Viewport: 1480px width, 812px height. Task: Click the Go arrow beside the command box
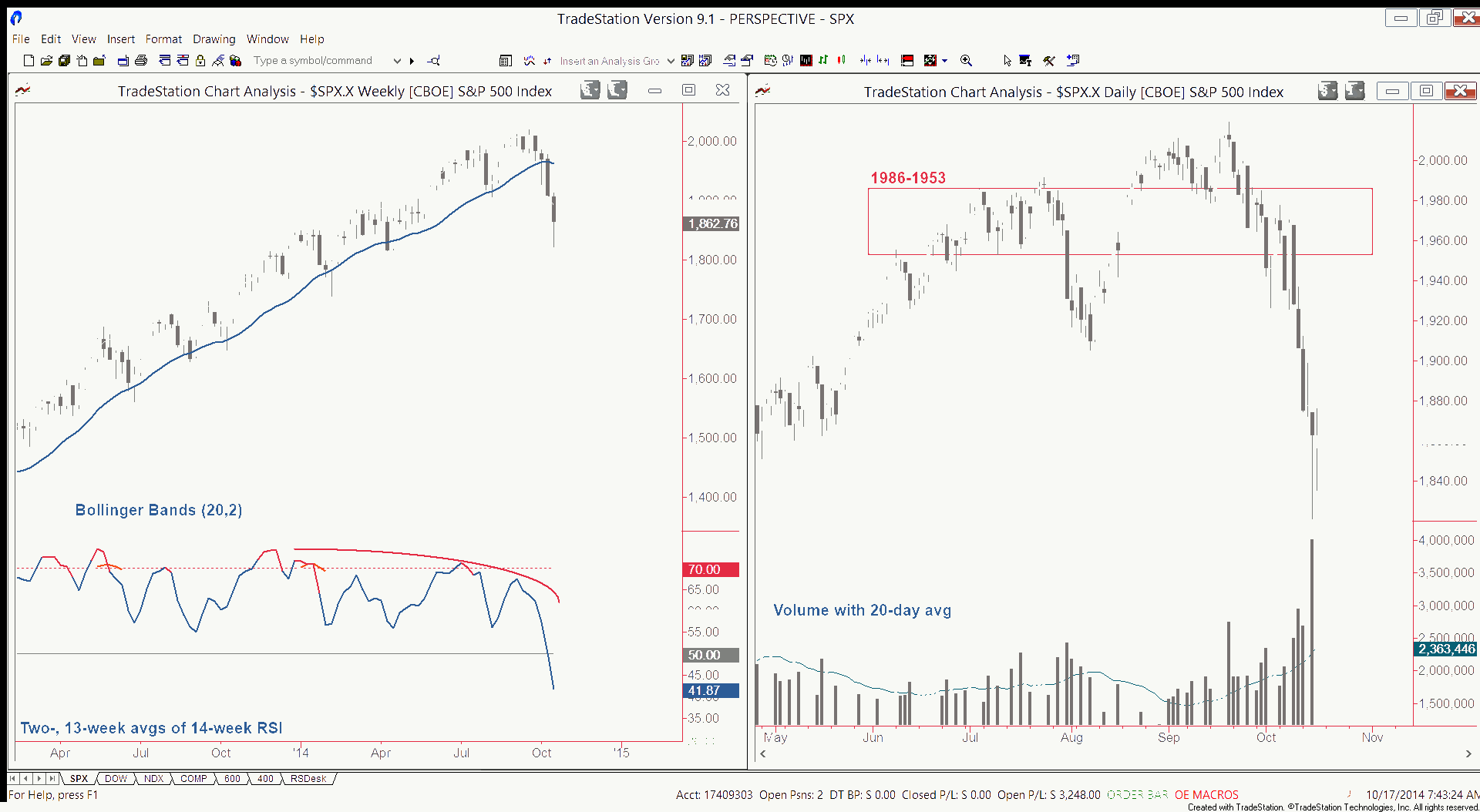point(412,61)
